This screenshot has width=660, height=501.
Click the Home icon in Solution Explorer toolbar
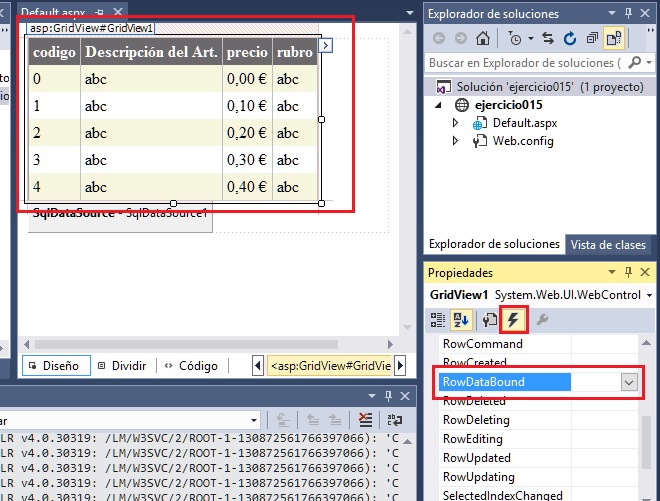pyautogui.click(x=483, y=38)
